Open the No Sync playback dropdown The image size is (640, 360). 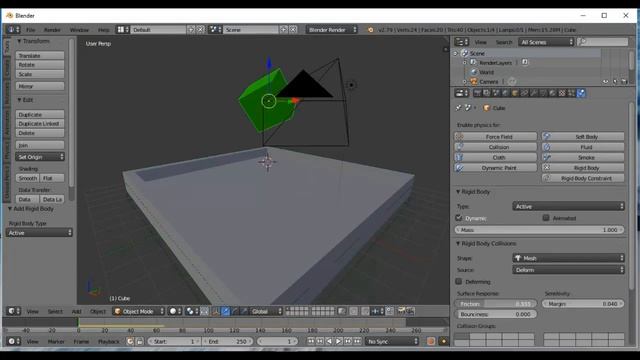(392, 341)
